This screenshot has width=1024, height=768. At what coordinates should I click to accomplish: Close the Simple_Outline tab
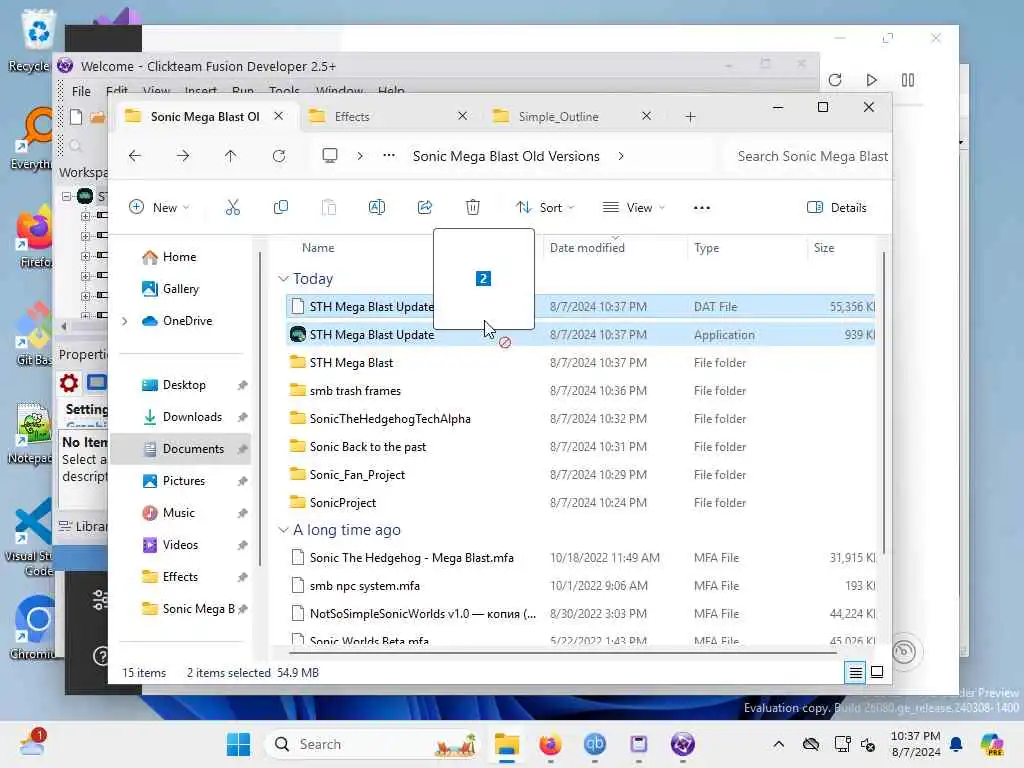647,116
